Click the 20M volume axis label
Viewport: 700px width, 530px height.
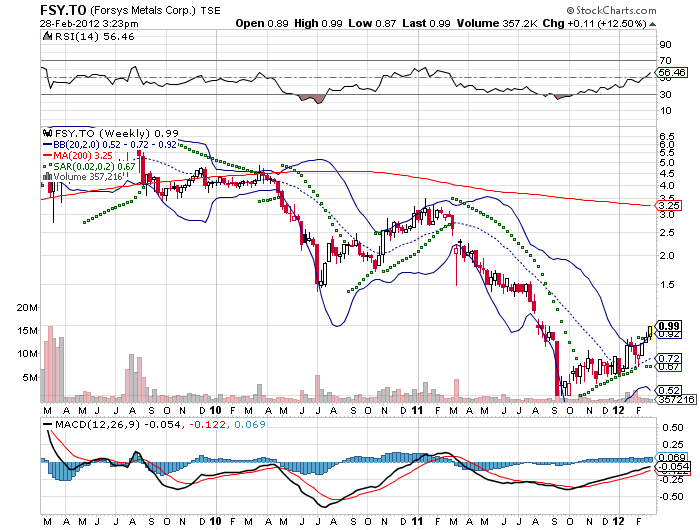27,307
